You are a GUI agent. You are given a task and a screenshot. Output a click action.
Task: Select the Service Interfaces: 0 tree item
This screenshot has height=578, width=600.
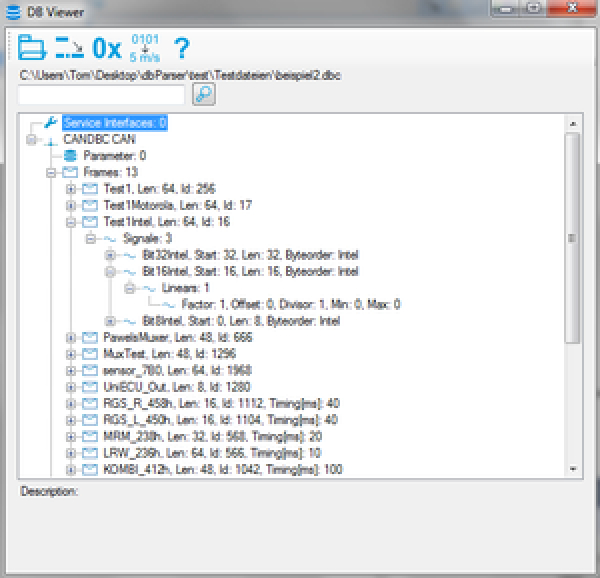tap(114, 123)
